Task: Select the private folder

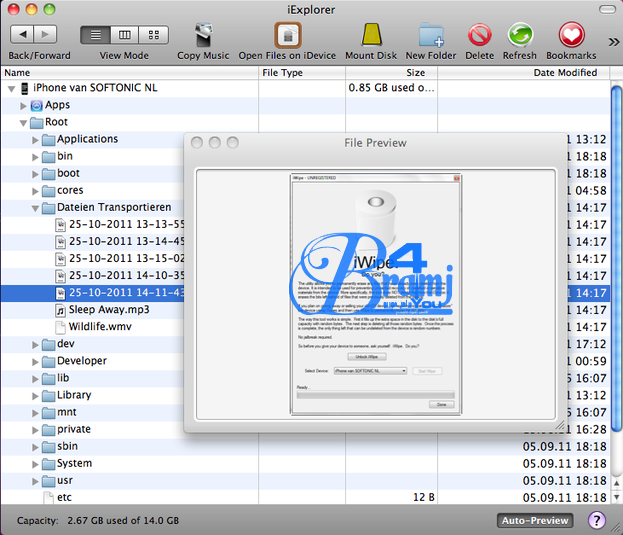Action: click(x=74, y=429)
